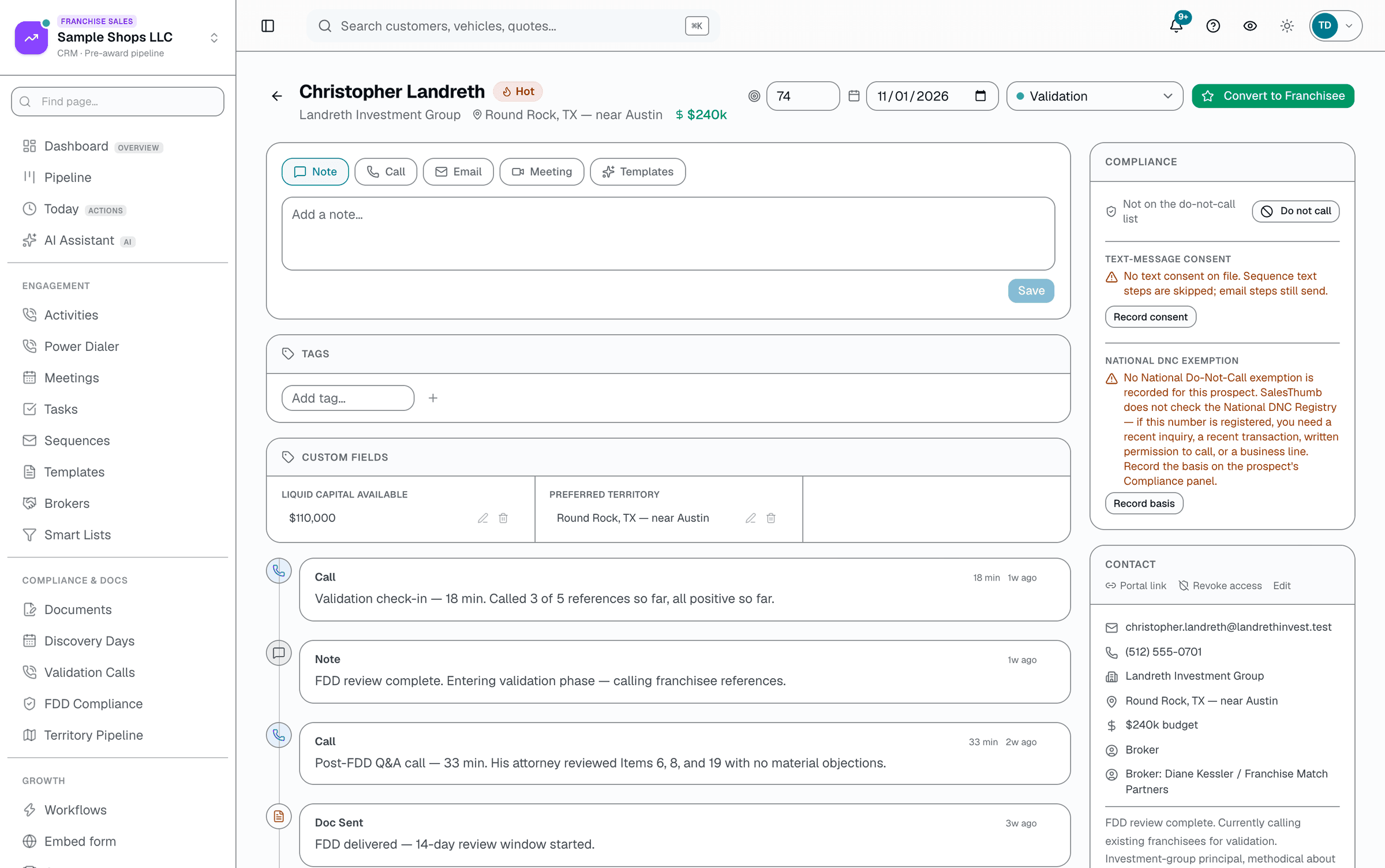
Task: Switch theme with the sun icon
Action: point(1287,26)
